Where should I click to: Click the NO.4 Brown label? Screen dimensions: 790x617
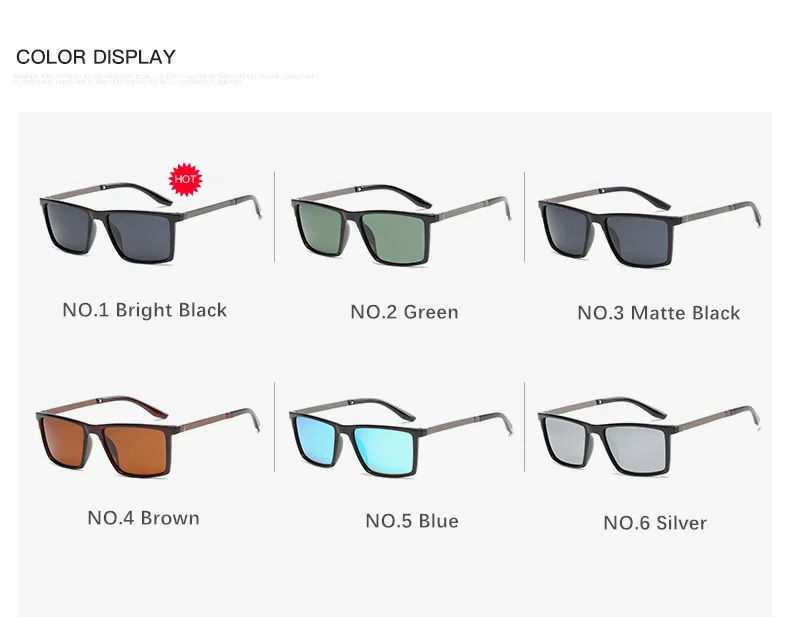click(x=144, y=518)
